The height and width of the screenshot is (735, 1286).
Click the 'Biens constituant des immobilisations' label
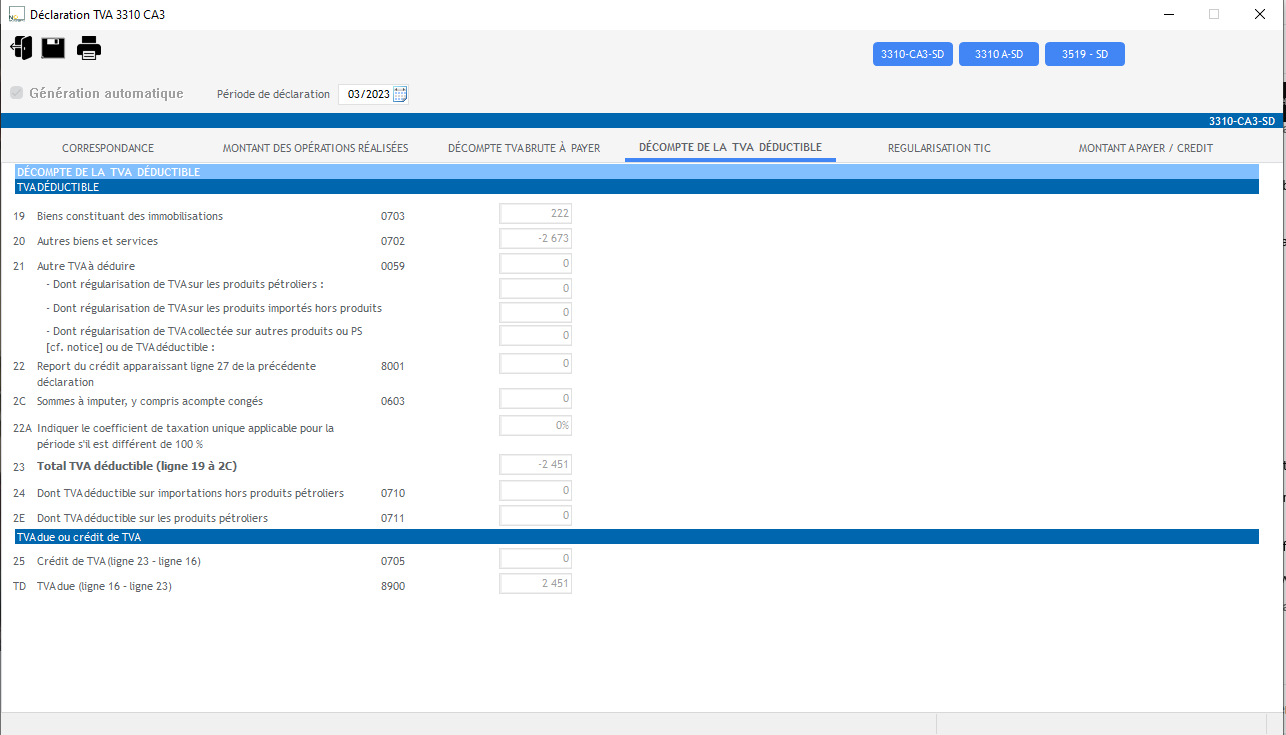(x=130, y=216)
